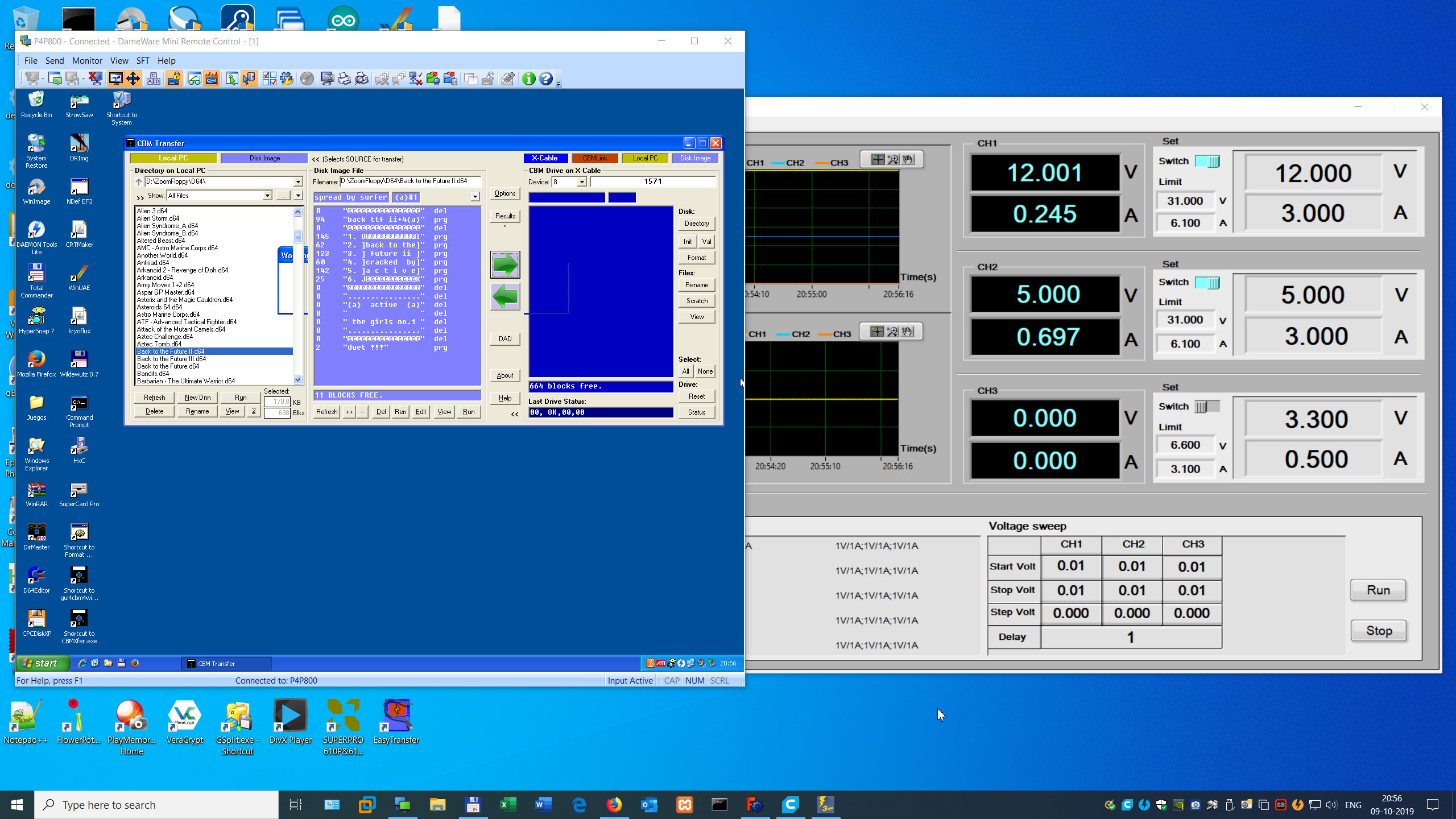Click the sweep Delay value field

click(1131, 637)
